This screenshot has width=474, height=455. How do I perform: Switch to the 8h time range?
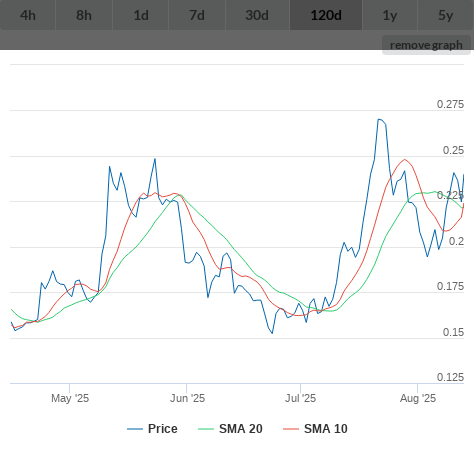84,15
